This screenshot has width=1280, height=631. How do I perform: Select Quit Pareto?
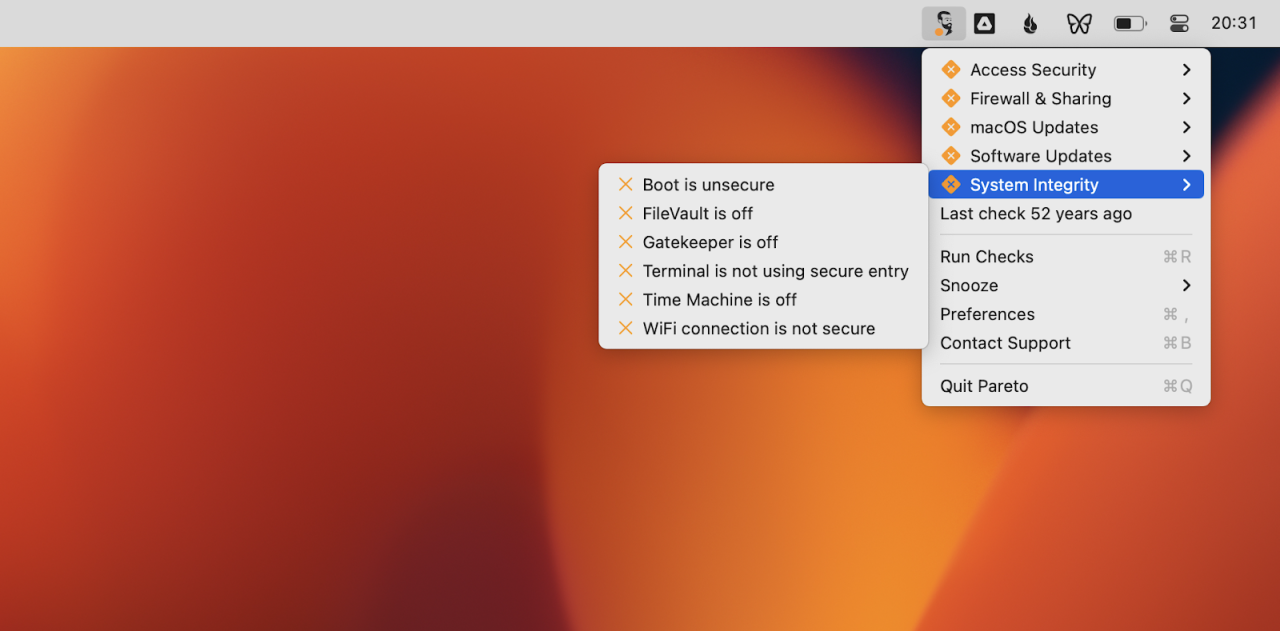click(x=1066, y=386)
